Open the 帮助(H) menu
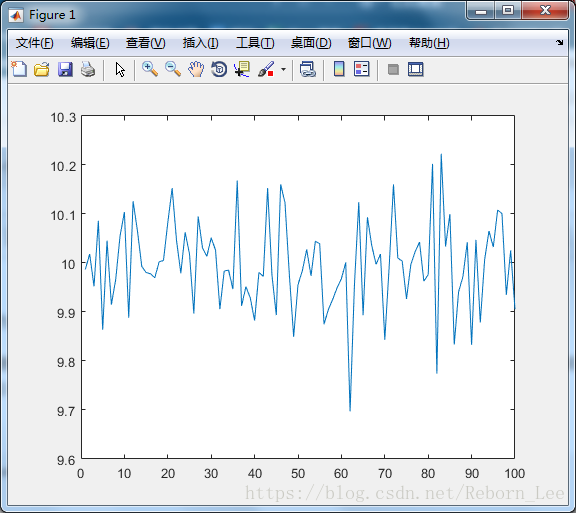 point(429,43)
